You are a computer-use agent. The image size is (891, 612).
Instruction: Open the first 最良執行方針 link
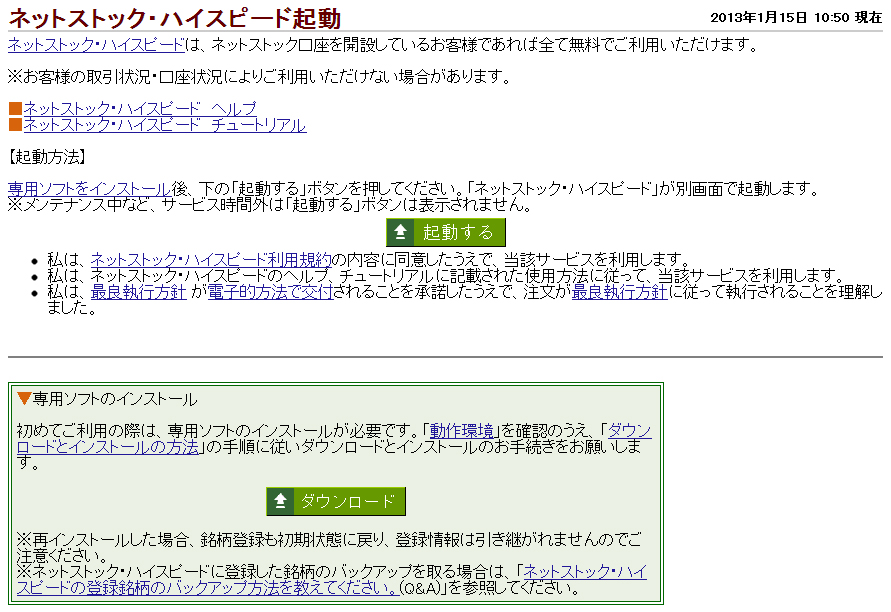coord(139,292)
